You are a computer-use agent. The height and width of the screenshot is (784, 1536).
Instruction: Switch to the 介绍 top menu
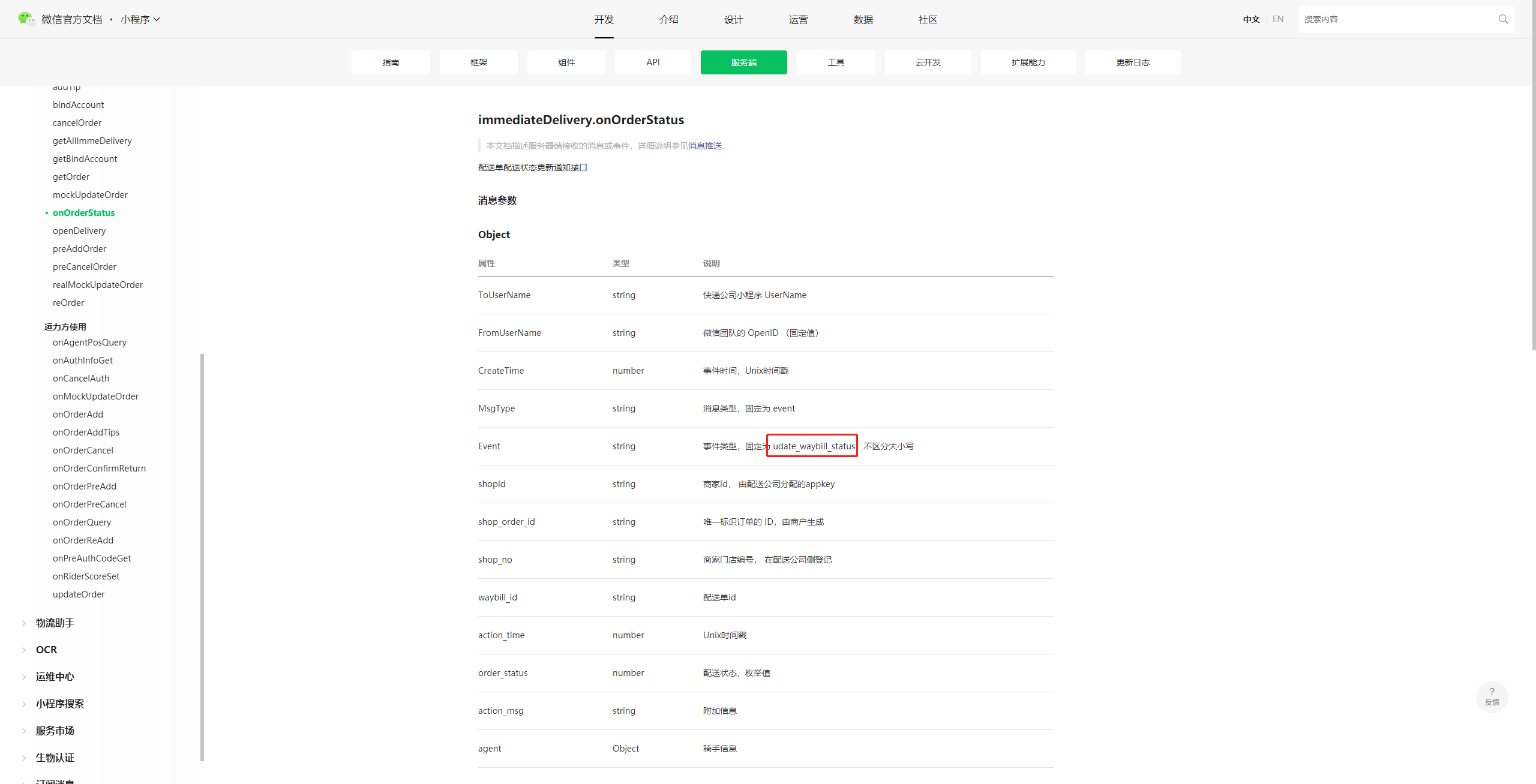coord(668,19)
